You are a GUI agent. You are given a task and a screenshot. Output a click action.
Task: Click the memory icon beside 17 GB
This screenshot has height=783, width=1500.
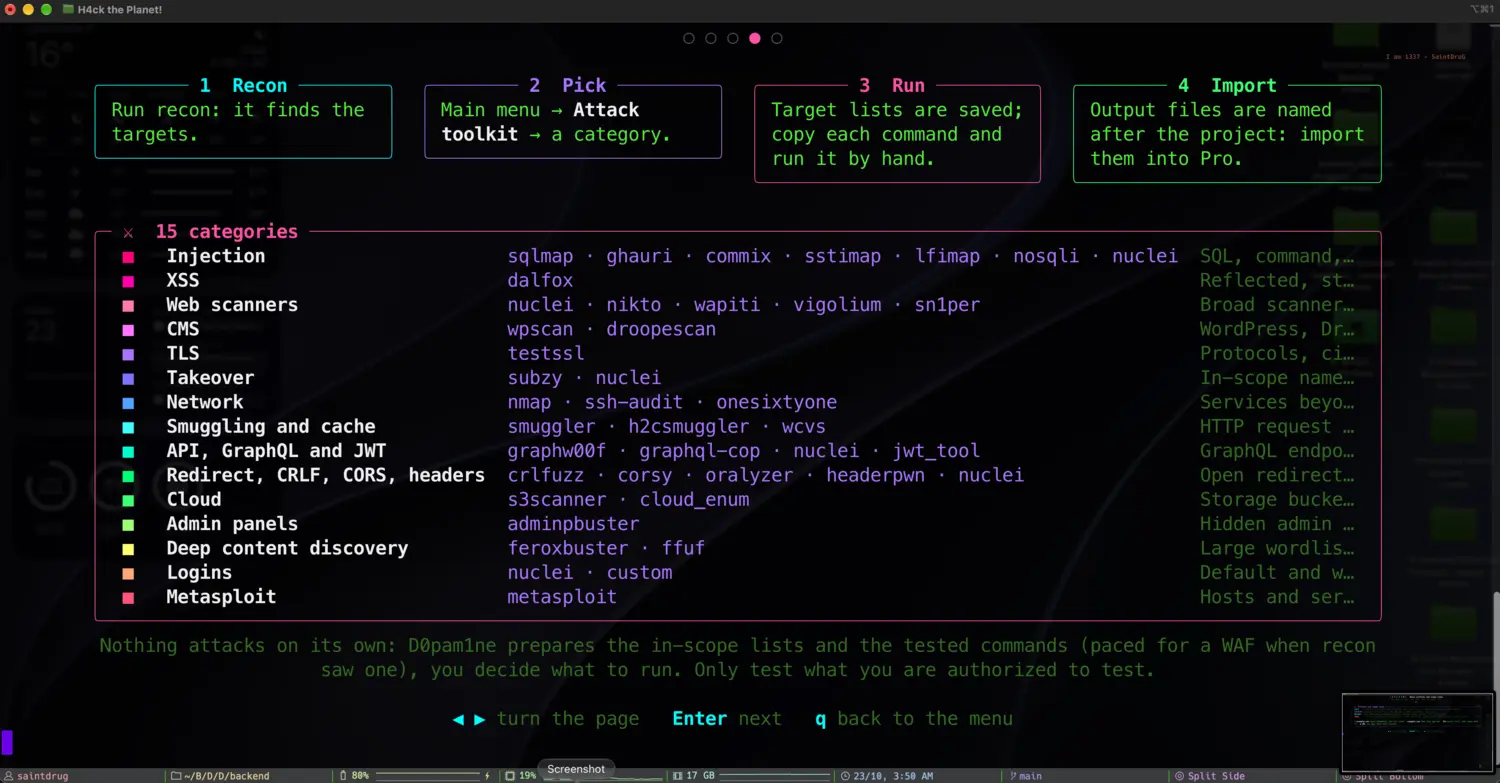click(677, 775)
